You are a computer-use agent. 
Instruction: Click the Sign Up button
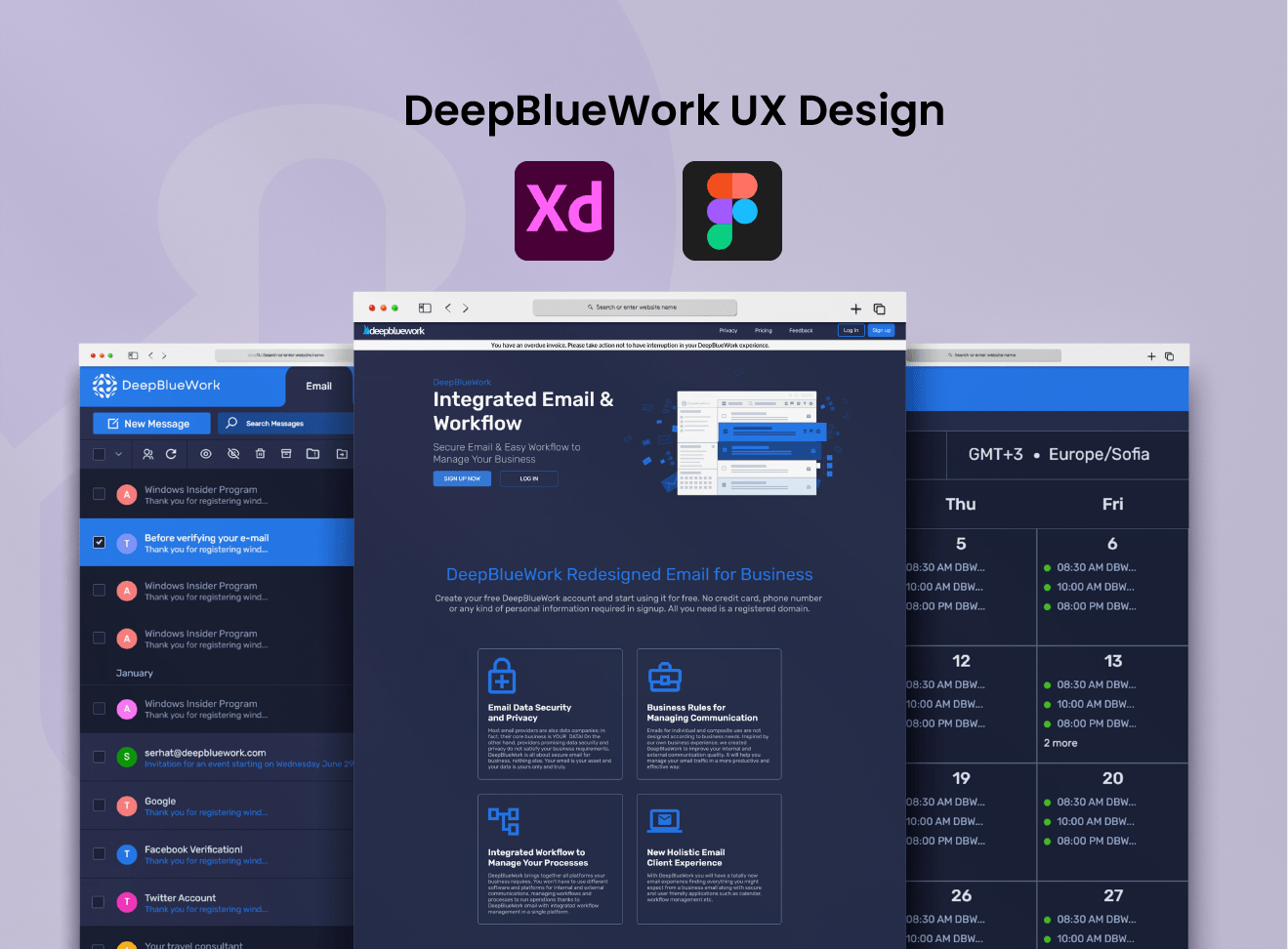tap(881, 330)
